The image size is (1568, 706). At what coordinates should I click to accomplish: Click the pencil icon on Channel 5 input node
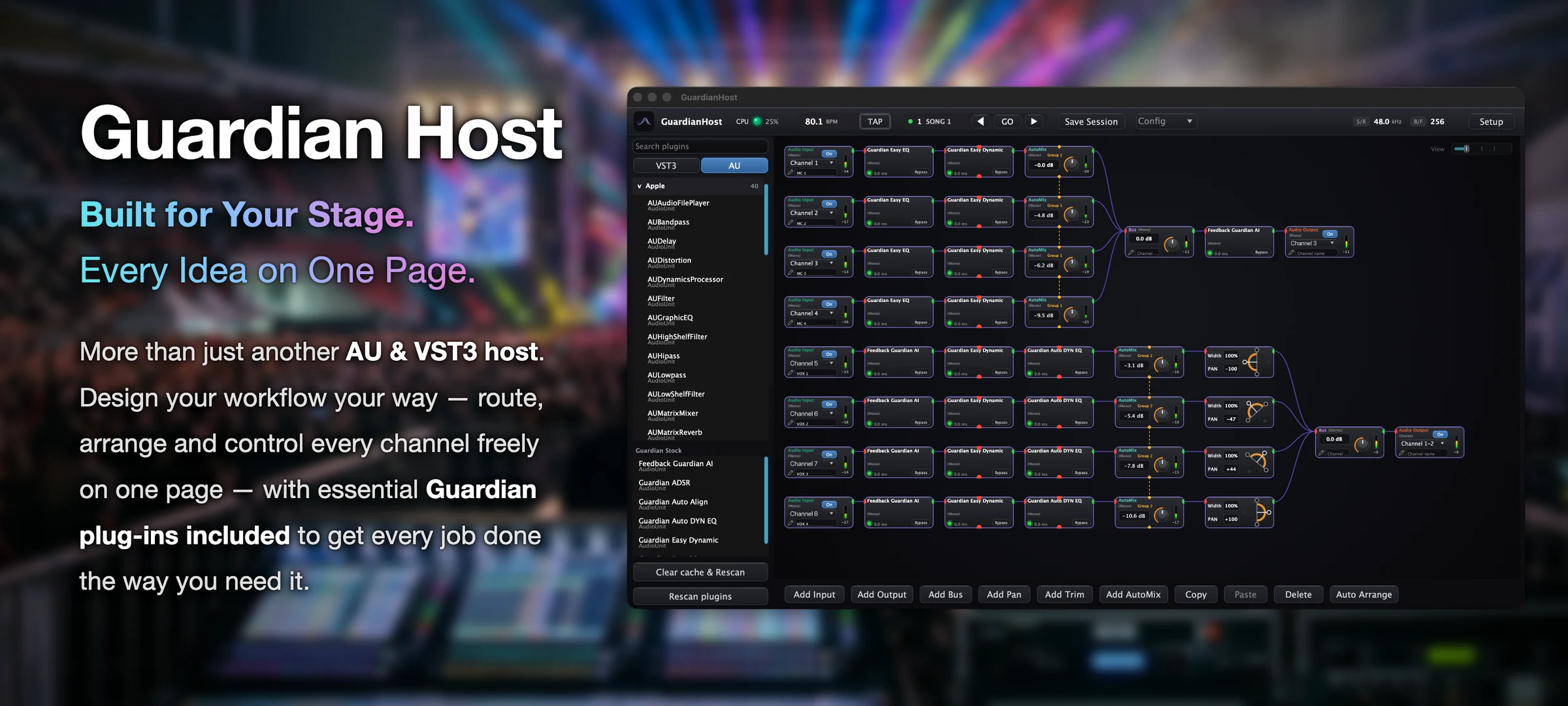pos(791,373)
